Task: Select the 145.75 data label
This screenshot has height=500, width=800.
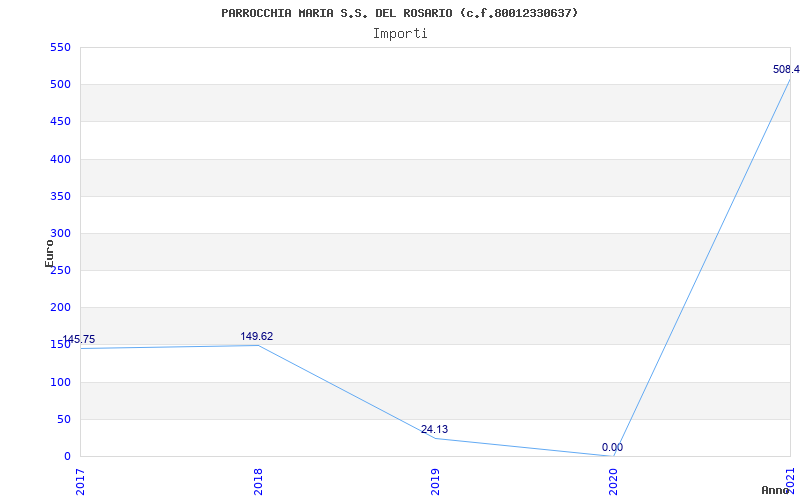Action: click(79, 340)
